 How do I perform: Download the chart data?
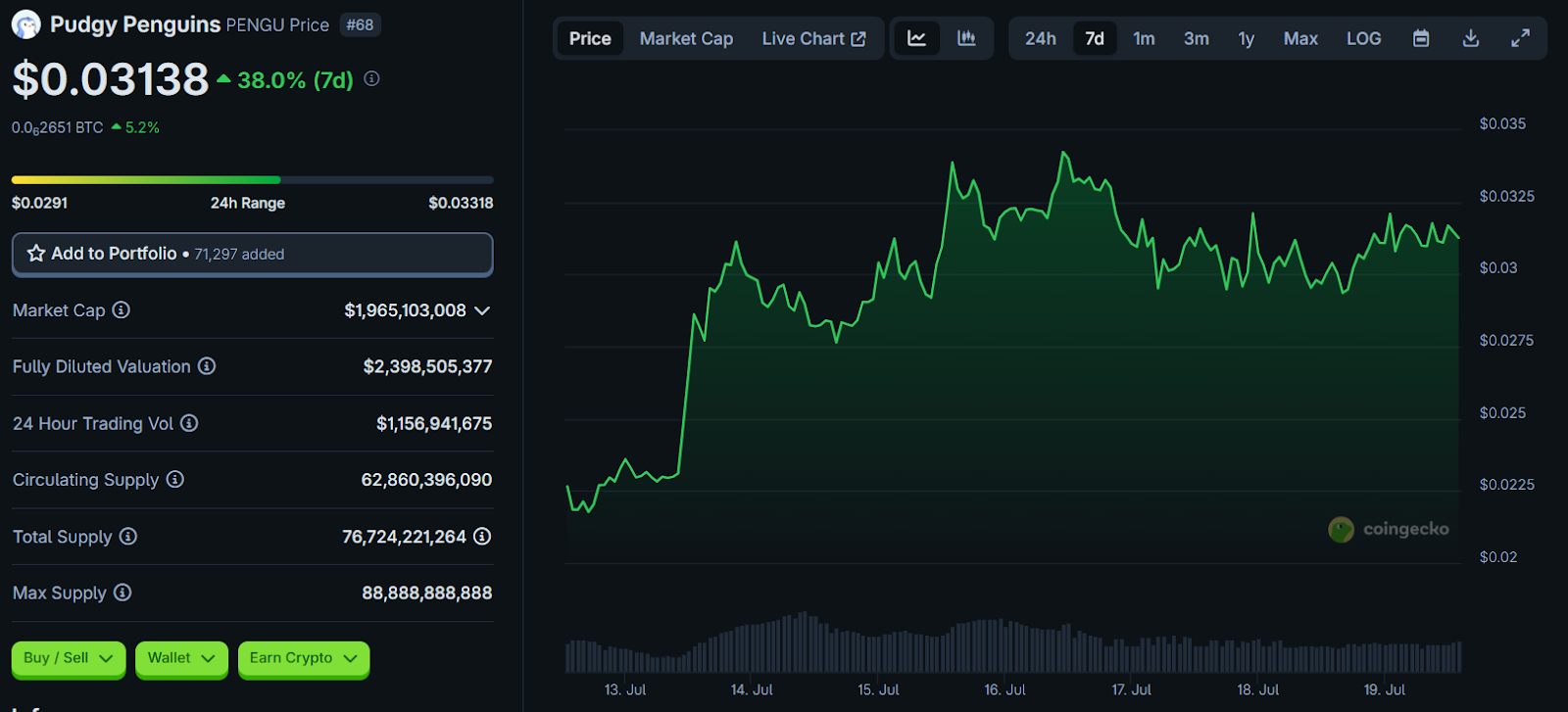[1470, 38]
